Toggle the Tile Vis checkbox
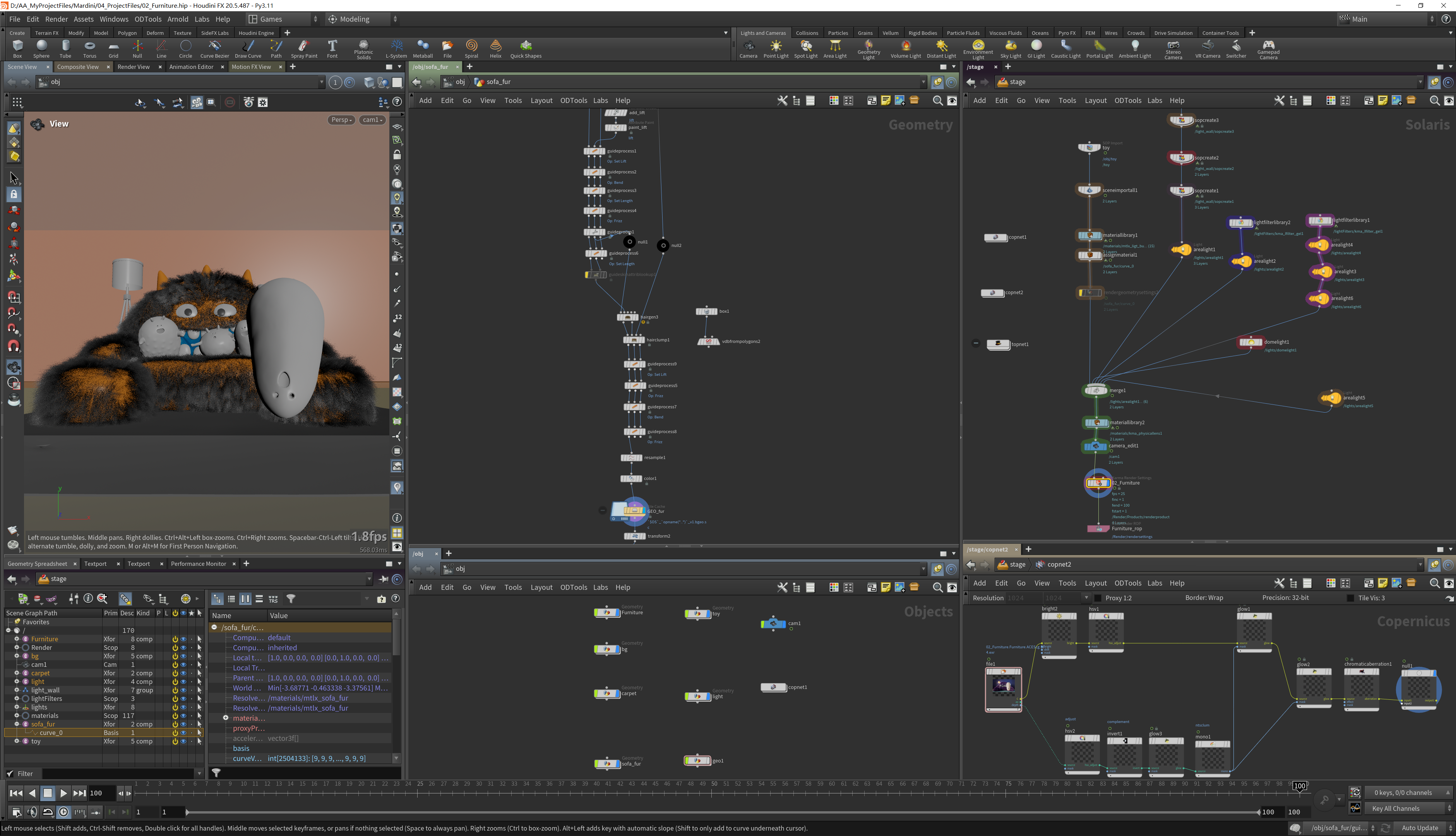Image resolution: width=1456 pixels, height=836 pixels. pyautogui.click(x=1350, y=598)
